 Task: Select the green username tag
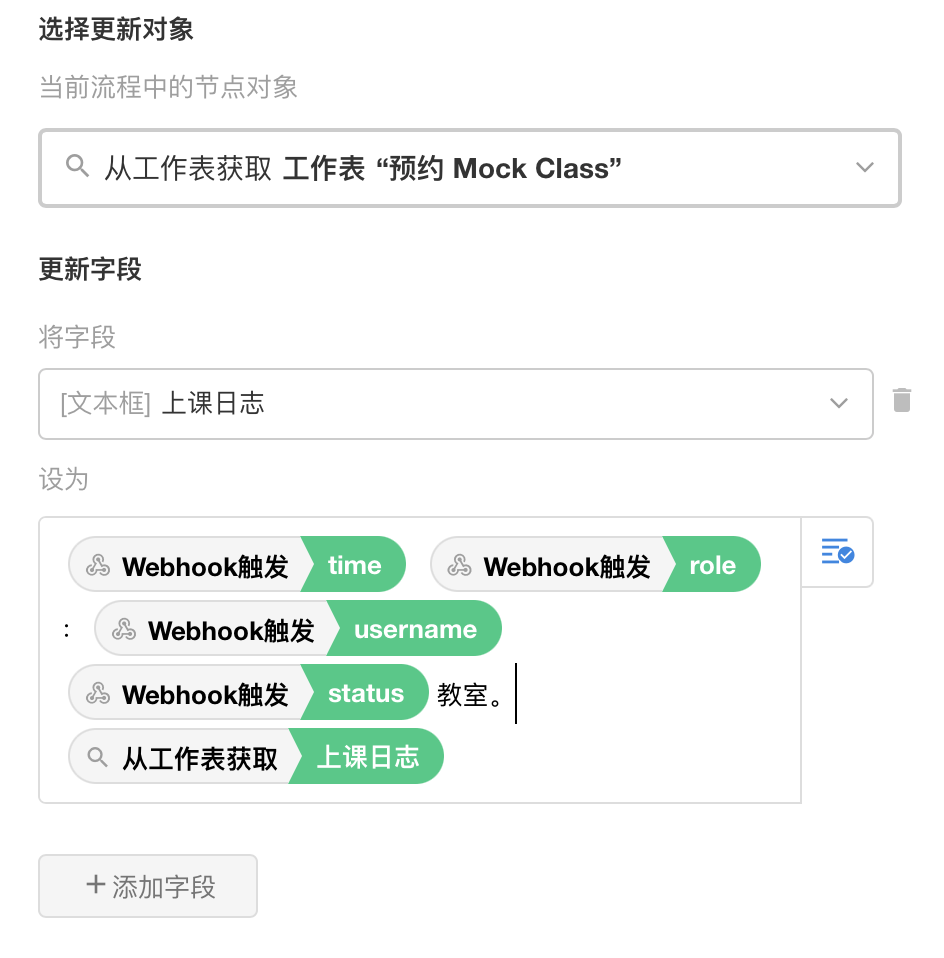point(415,630)
